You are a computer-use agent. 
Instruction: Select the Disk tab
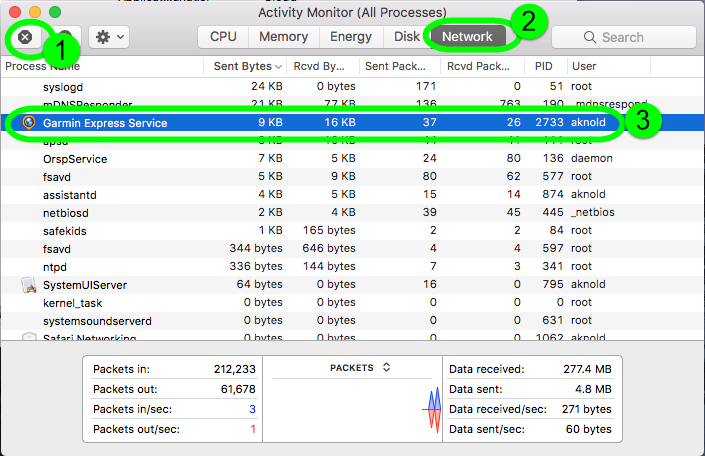[x=406, y=37]
